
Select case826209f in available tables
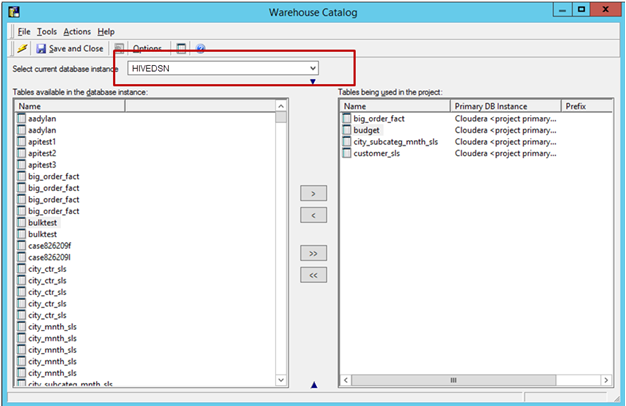point(50,246)
